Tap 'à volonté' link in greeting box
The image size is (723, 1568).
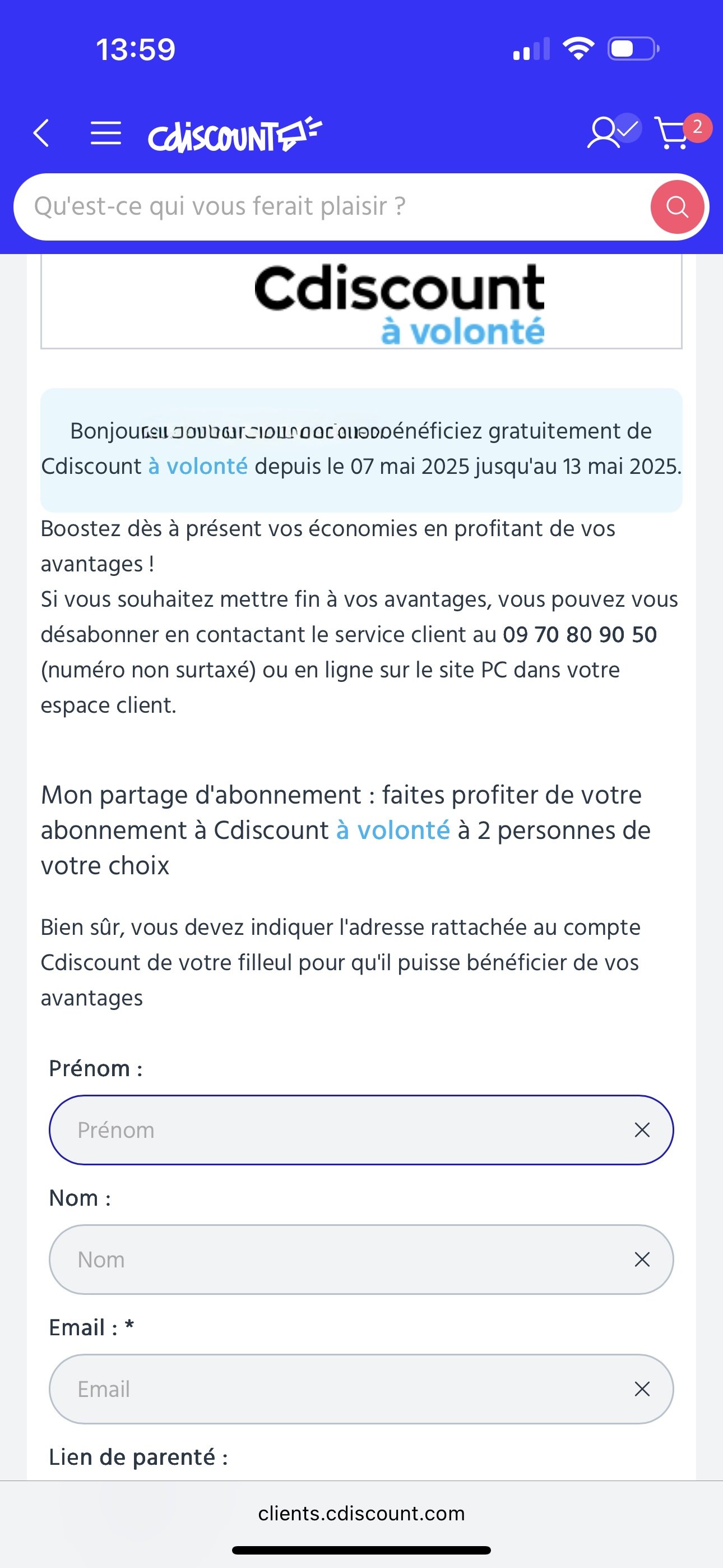click(x=198, y=466)
